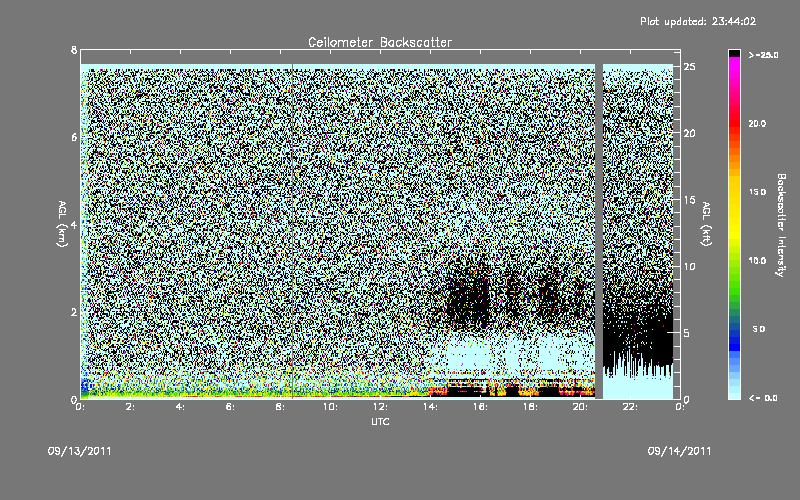Pick the light cyan bottom of the colorbar
Viewport: 800px width, 500px height.
coord(734,390)
